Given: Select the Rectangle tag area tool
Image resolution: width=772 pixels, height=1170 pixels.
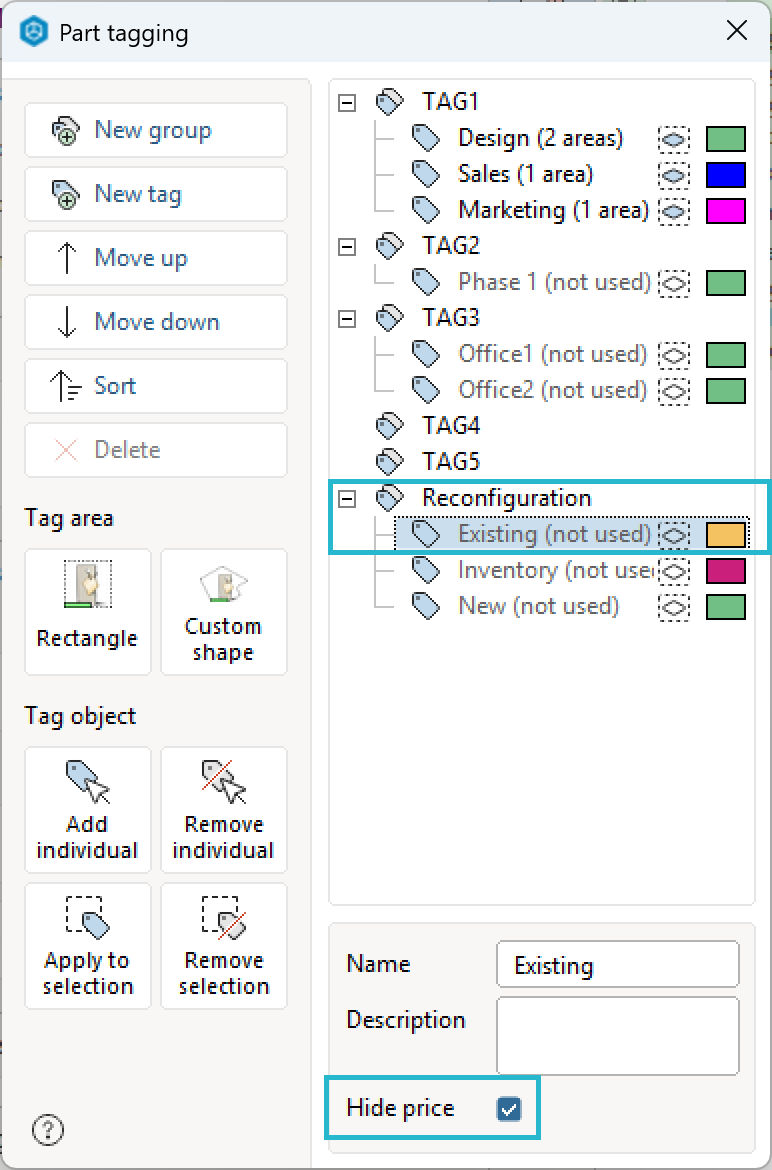Looking at the screenshot, I should click(x=87, y=612).
